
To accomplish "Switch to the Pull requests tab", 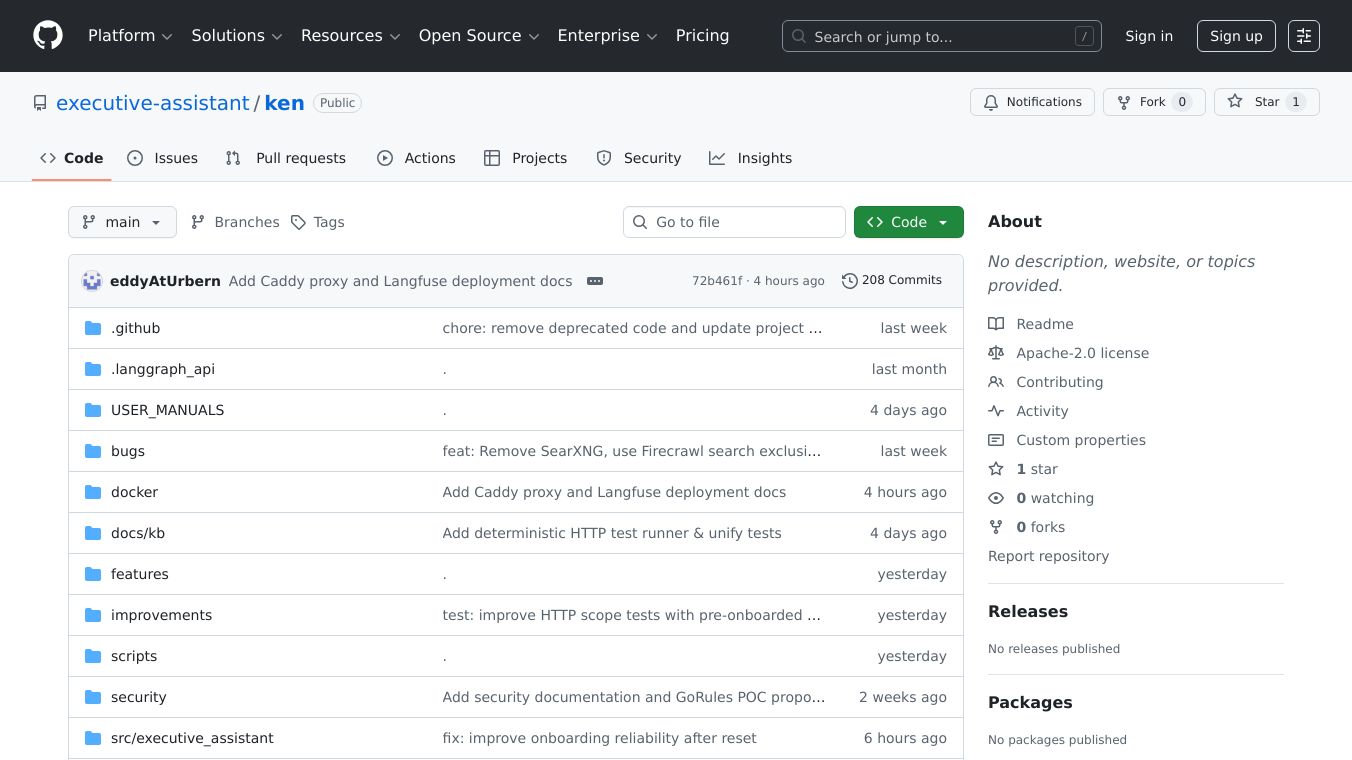I will coord(286,158).
